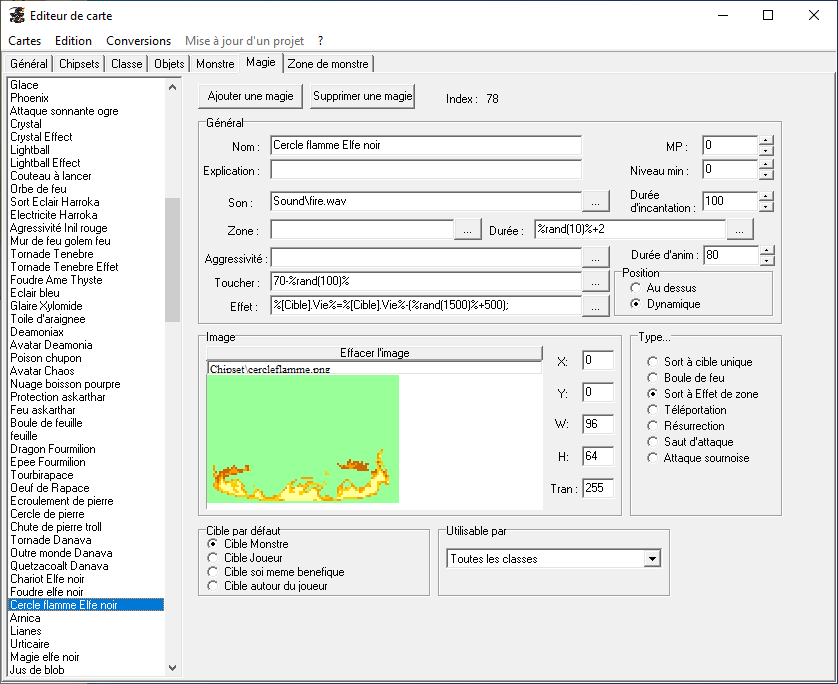The image size is (838, 684).
Task: Open the Zone field browse button
Action: [467, 231]
